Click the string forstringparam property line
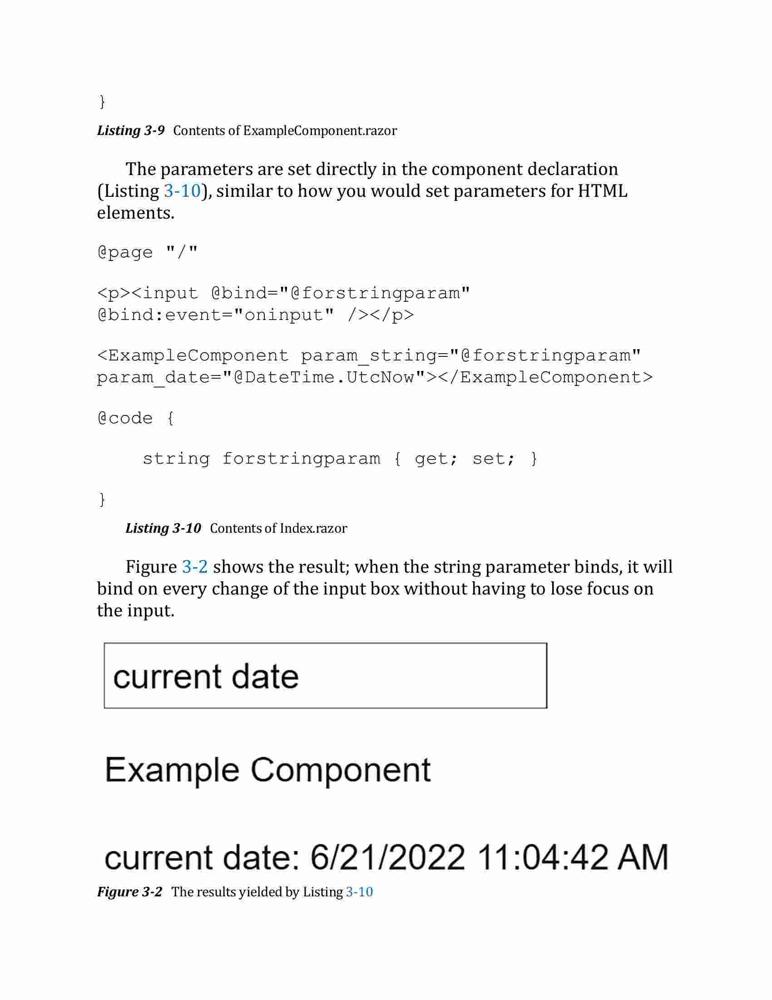This screenshot has height=1000, width=772. point(340,459)
